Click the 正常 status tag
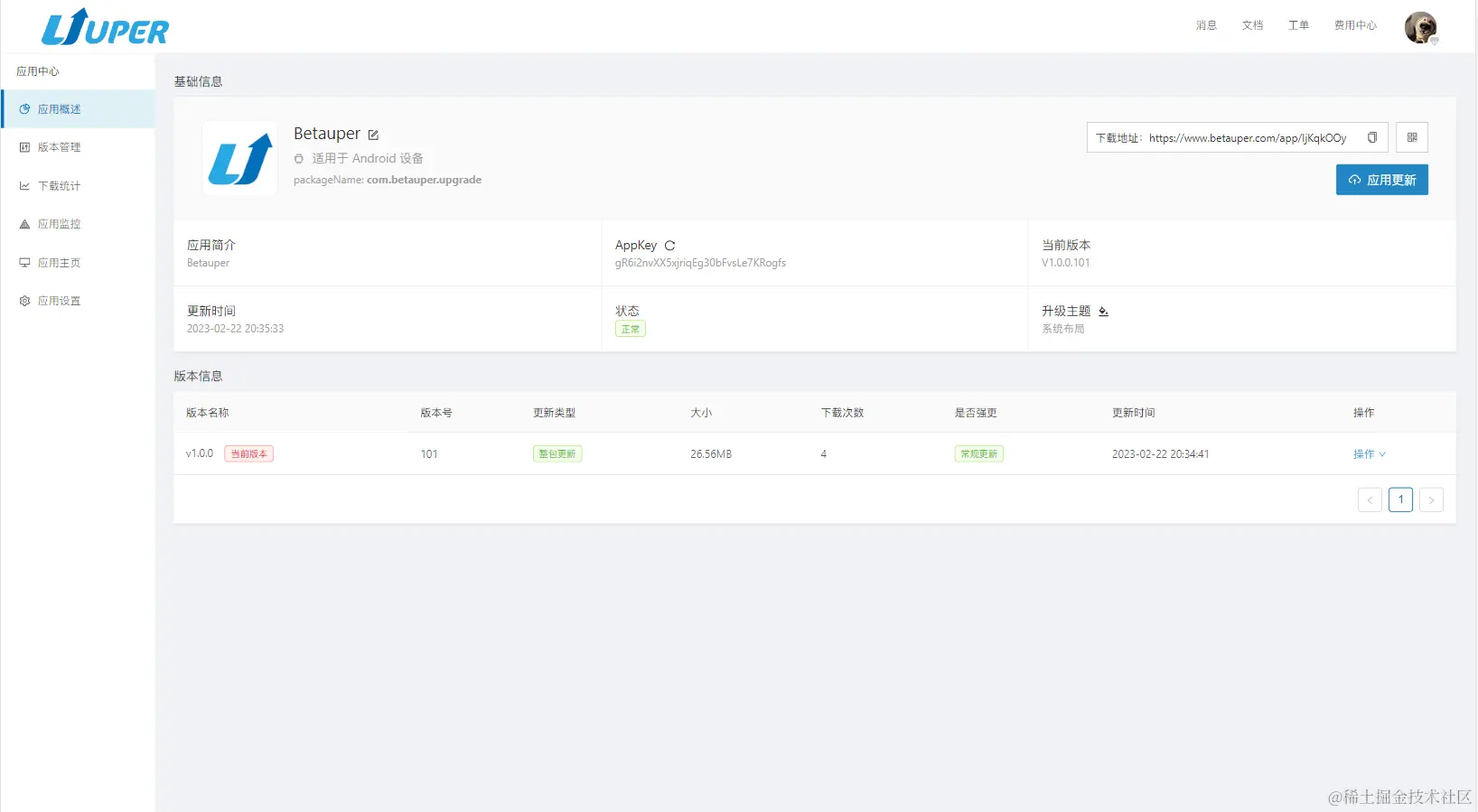1478x812 pixels. pyautogui.click(x=631, y=330)
